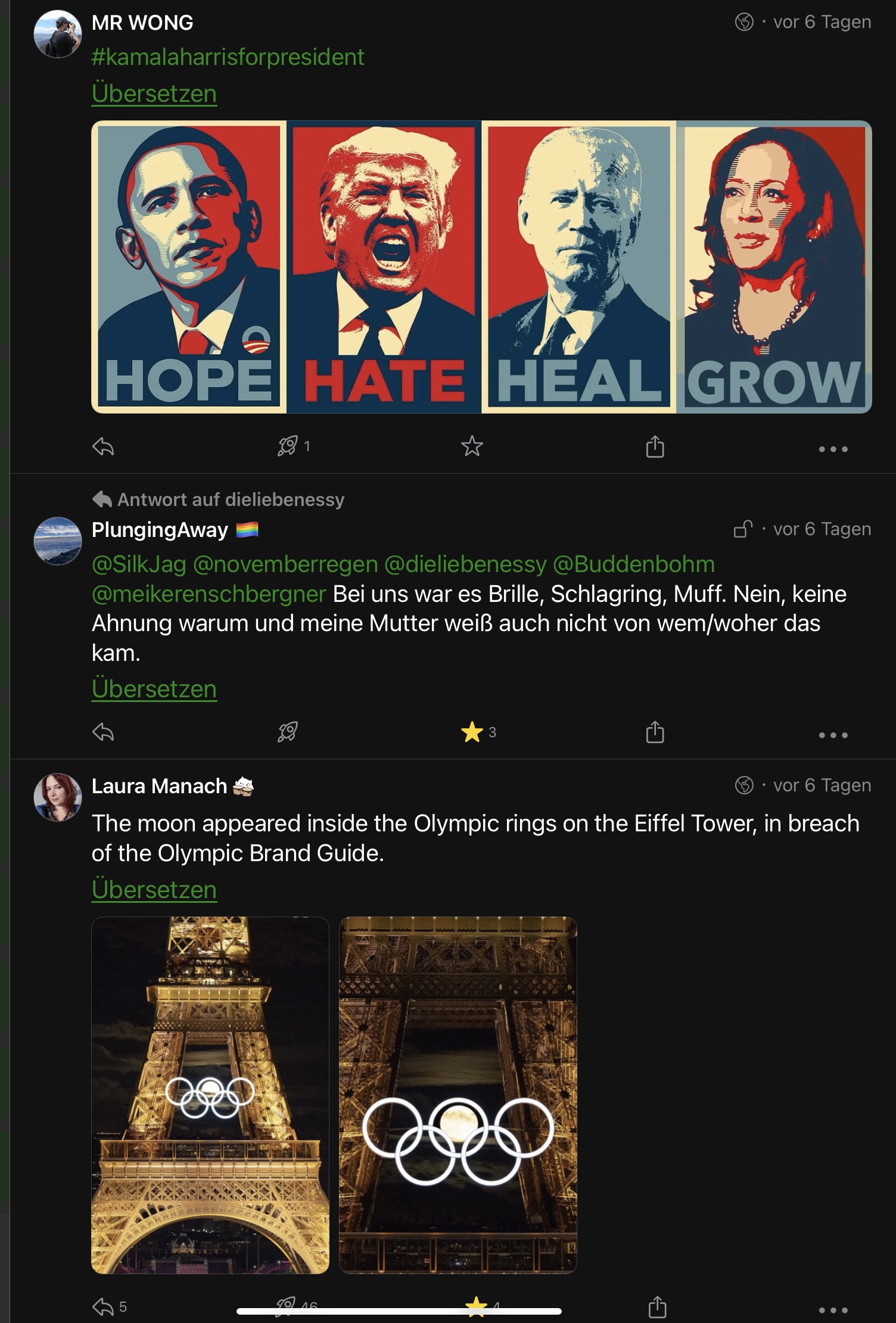896x1323 pixels.
Task: Unstar Laura Manach's favorited post
Action: click(x=475, y=1305)
